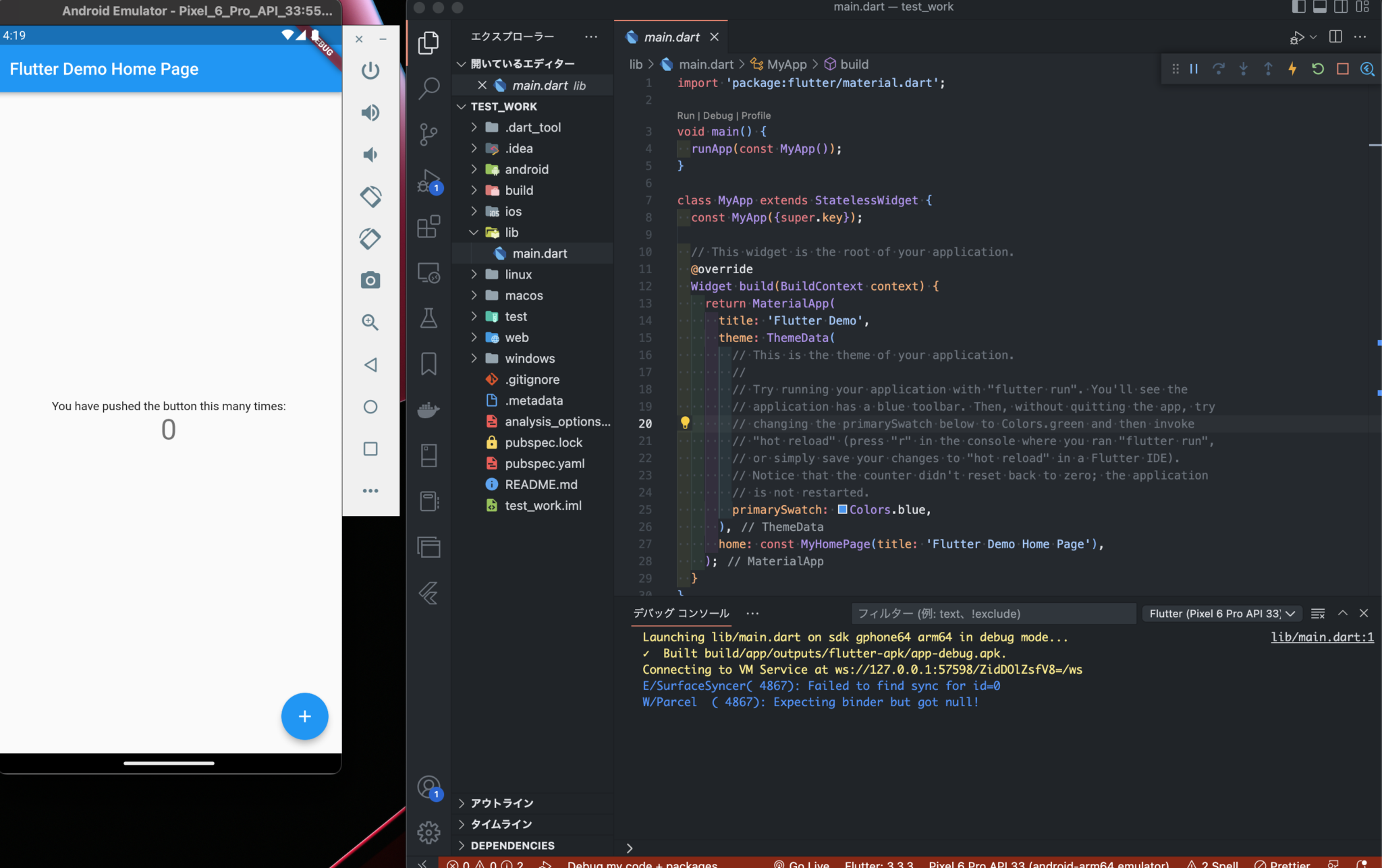This screenshot has height=868, width=1382.
Task: Tap emulator overview square button
Action: tap(370, 449)
